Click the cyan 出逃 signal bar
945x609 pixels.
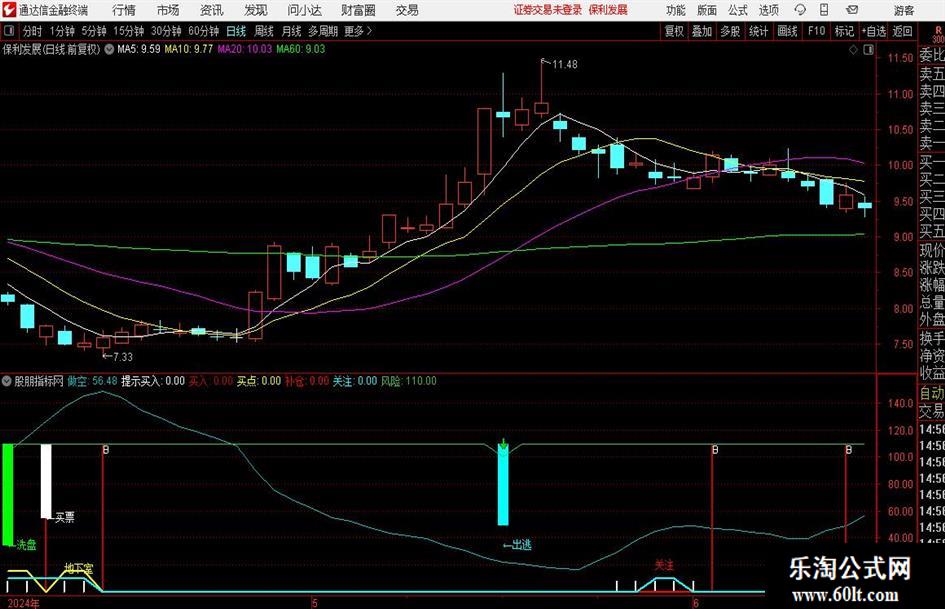(503, 485)
